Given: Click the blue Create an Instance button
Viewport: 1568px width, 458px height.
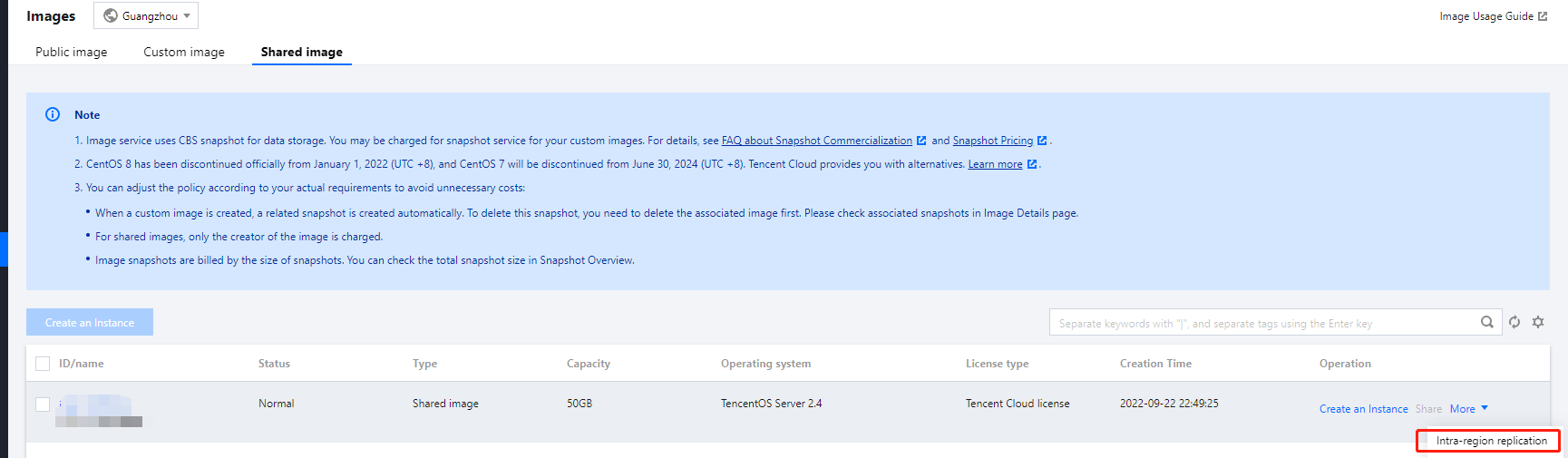Looking at the screenshot, I should click(x=90, y=322).
